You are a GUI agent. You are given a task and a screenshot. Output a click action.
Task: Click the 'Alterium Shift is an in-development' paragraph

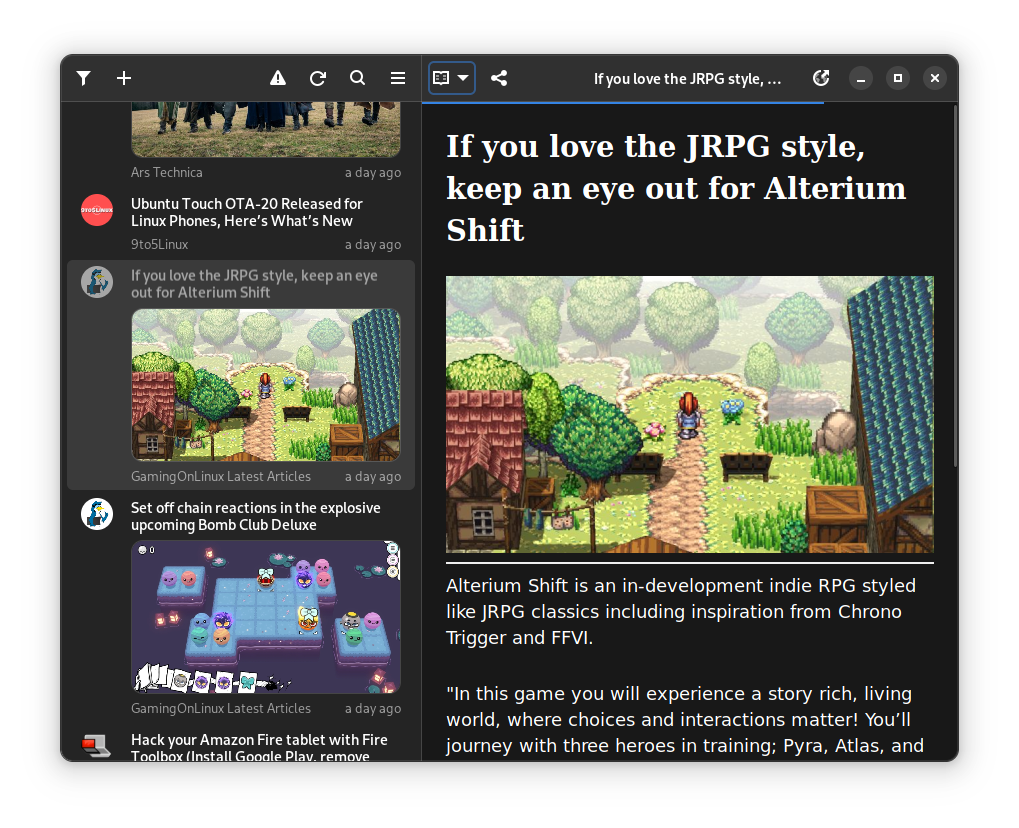pyautogui.click(x=680, y=612)
